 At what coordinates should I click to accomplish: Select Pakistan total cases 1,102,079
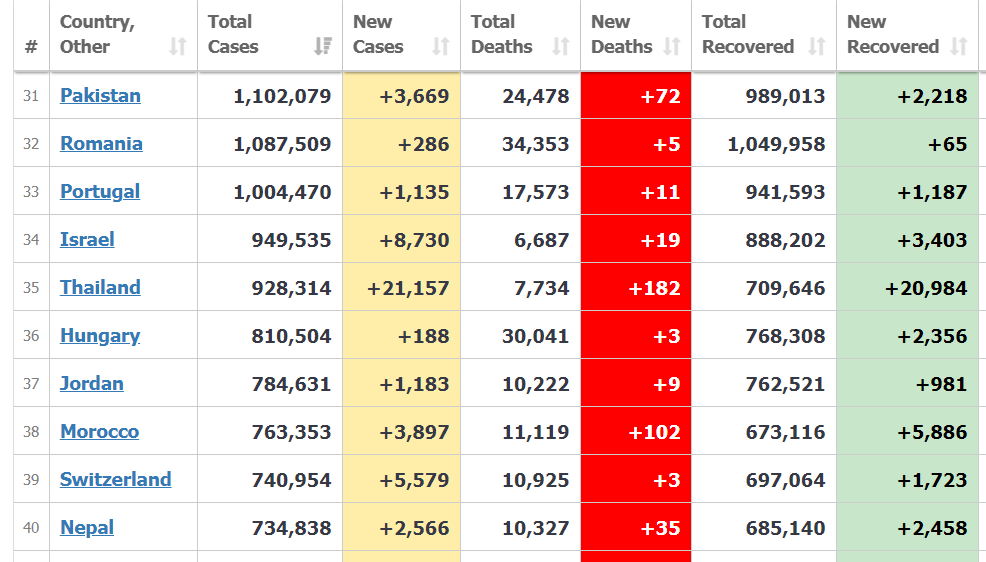282,96
